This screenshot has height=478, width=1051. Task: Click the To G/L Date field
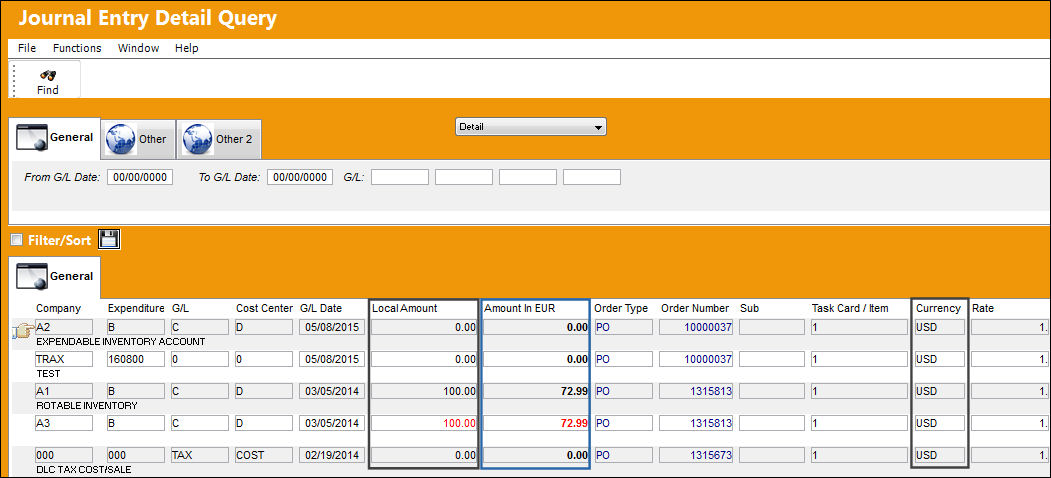(300, 177)
